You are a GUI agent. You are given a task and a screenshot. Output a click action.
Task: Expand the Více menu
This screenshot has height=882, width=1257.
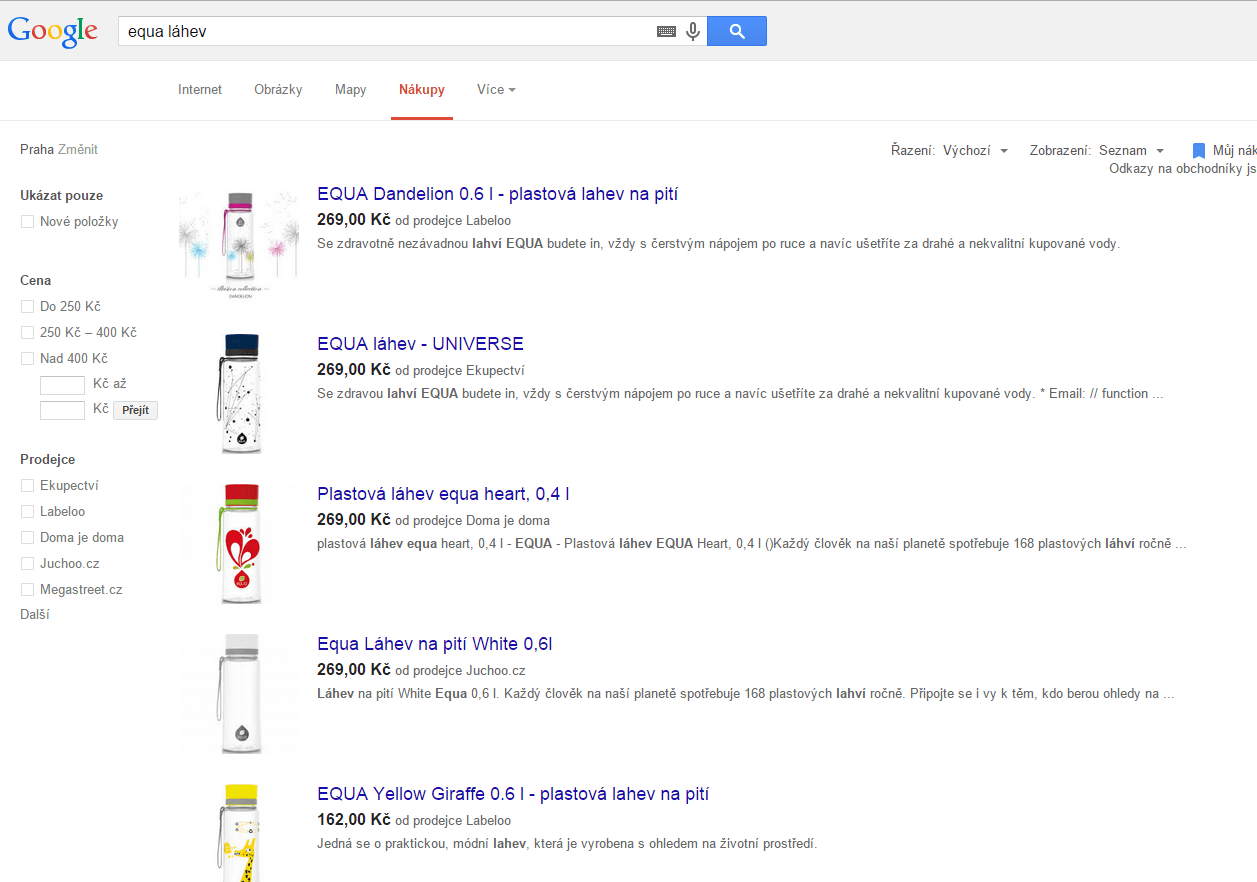496,90
